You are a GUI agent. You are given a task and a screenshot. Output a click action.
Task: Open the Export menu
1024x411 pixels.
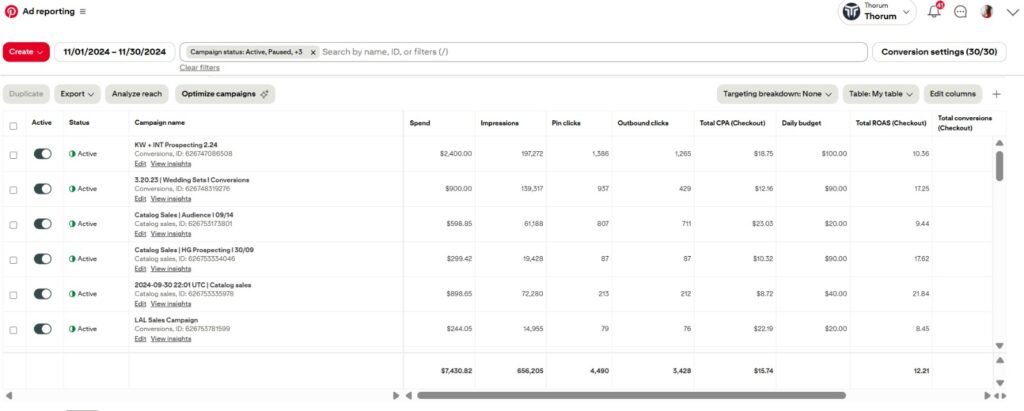click(77, 94)
